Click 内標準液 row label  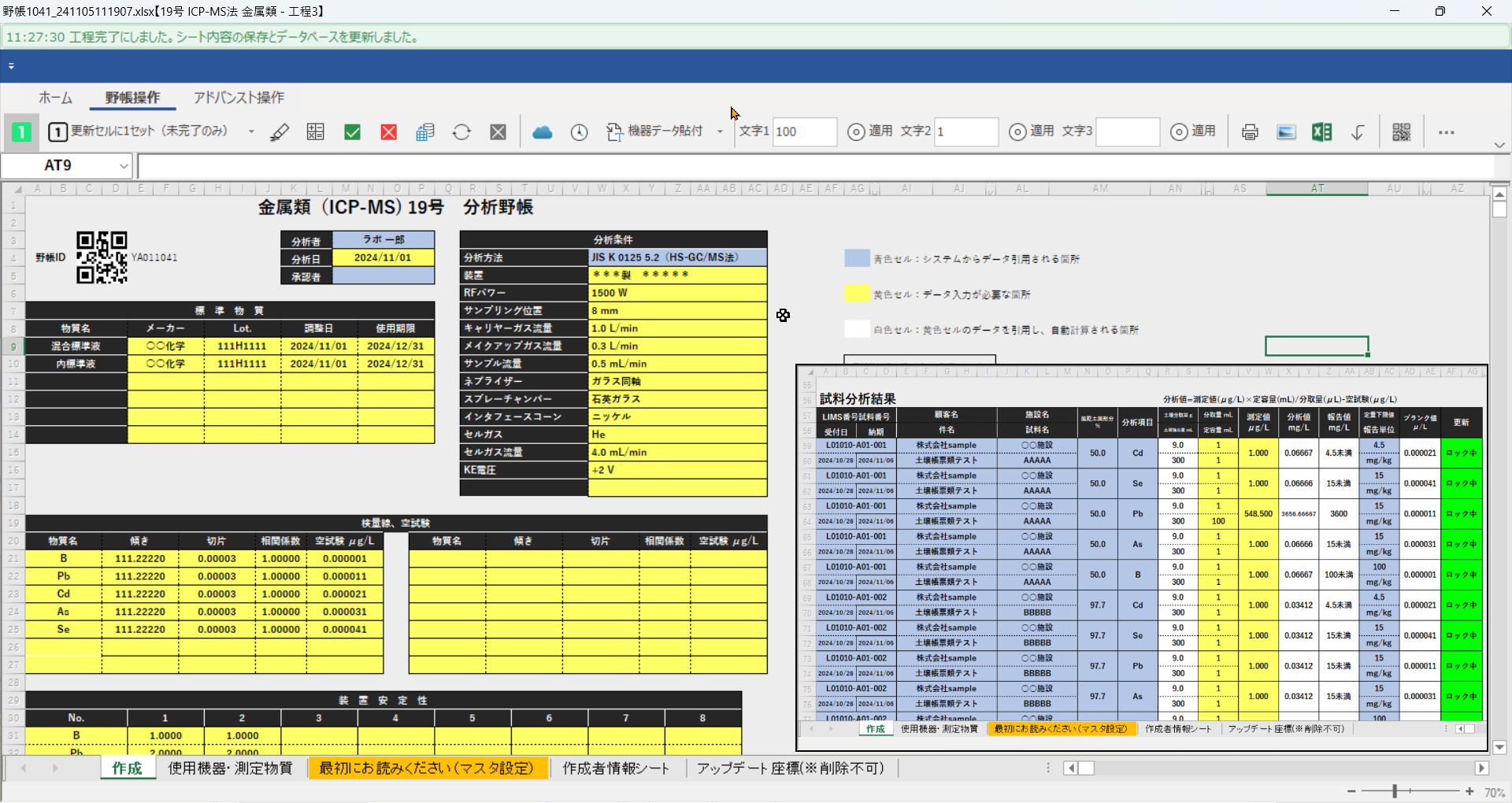tap(76, 364)
